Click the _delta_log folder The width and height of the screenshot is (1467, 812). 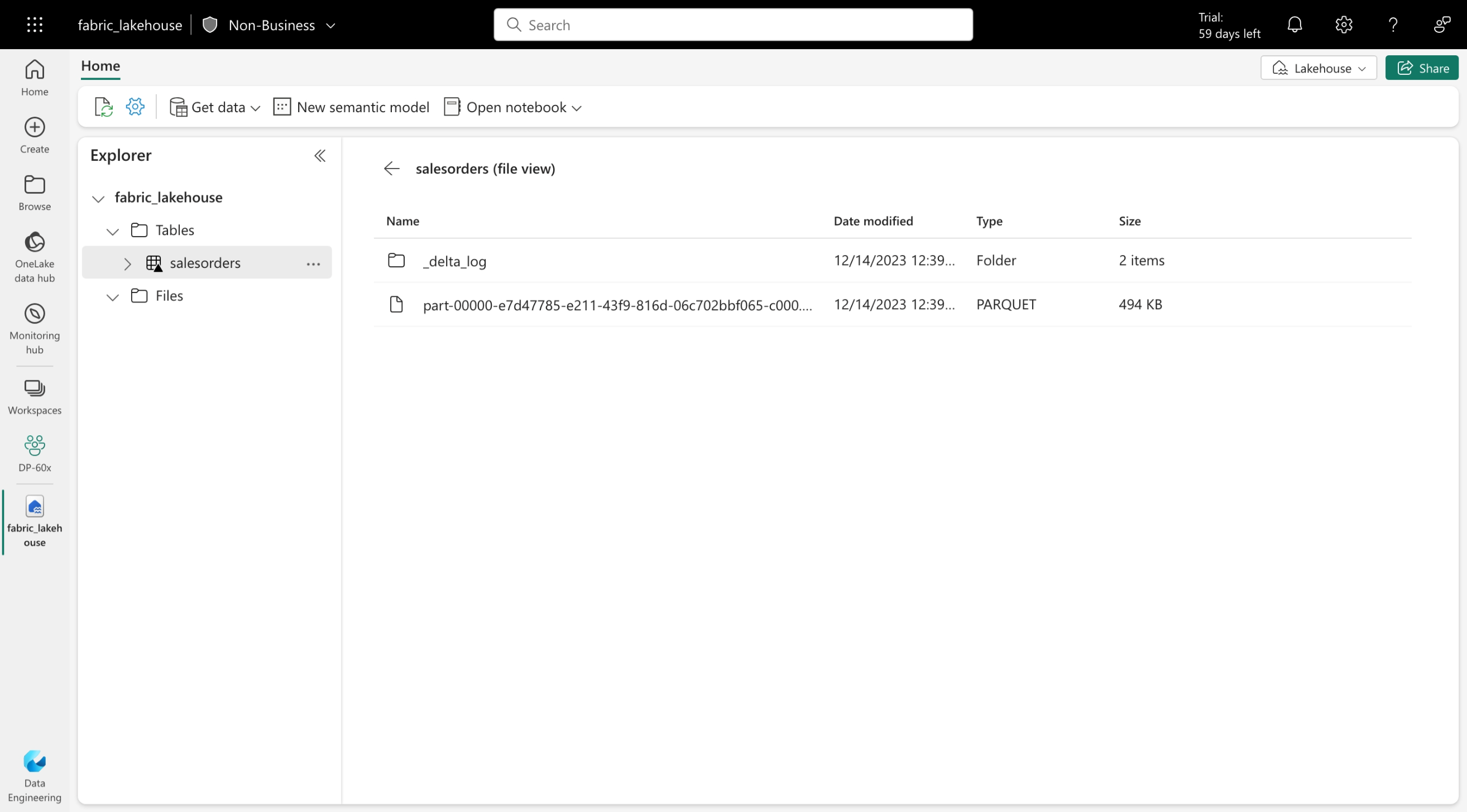[454, 260]
